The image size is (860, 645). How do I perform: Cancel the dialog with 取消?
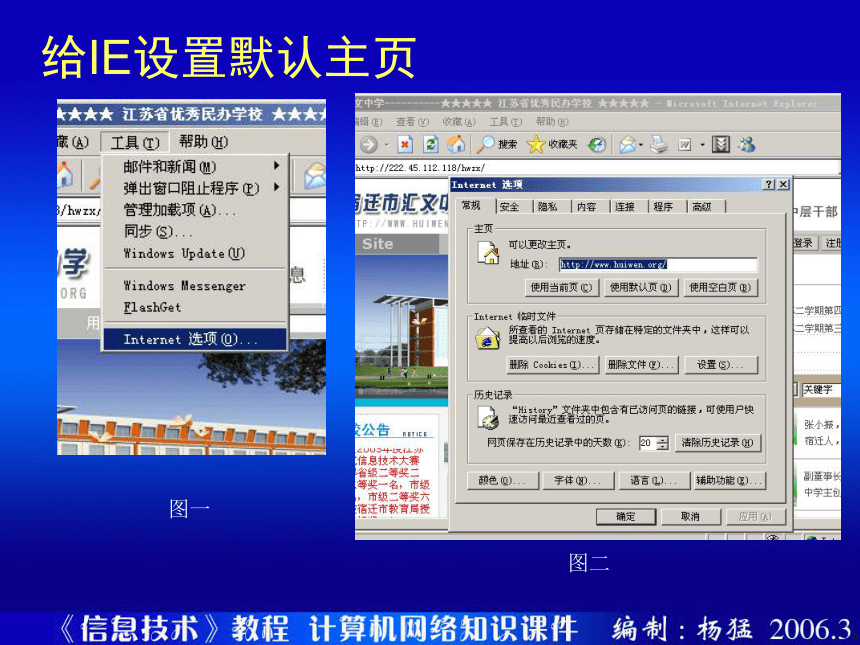click(690, 517)
